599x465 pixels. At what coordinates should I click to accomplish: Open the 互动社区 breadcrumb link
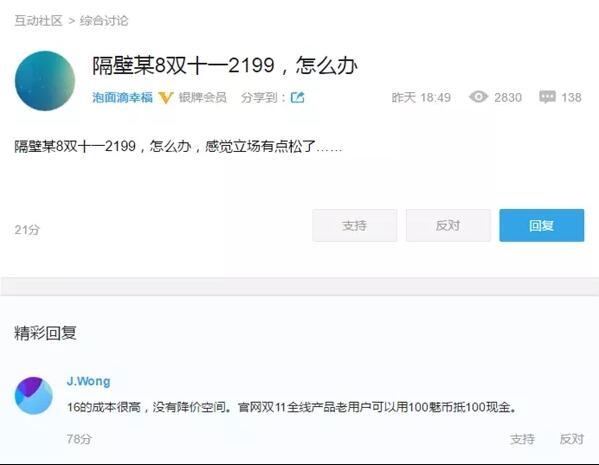coord(38,21)
